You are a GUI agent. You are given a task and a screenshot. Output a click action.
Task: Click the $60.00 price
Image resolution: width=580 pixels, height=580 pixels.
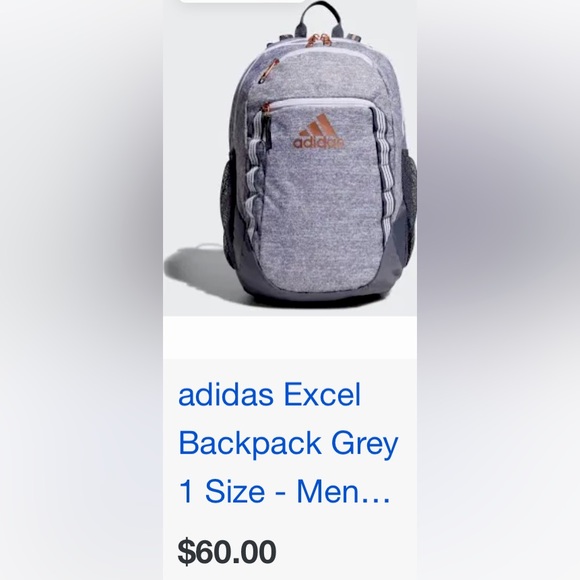tap(227, 552)
